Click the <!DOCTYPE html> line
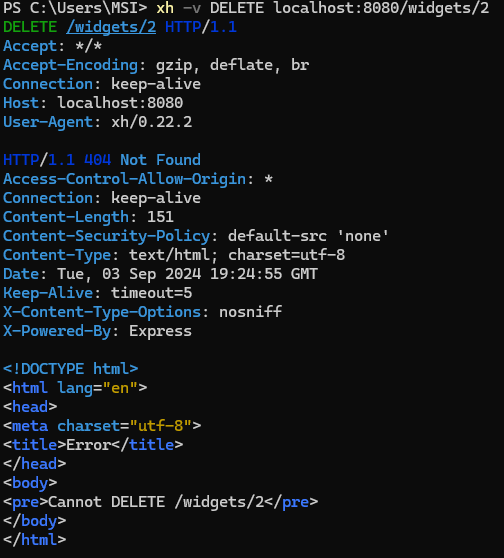 click(70, 369)
